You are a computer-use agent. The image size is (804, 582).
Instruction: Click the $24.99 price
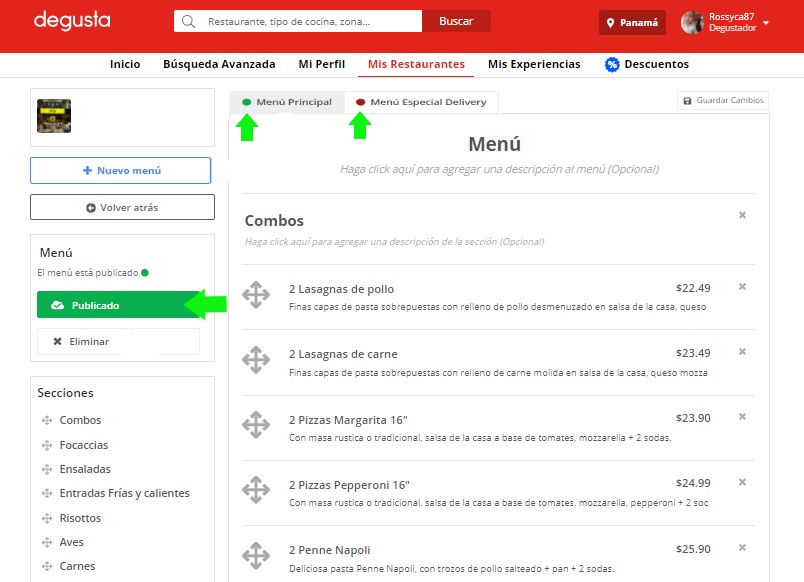pos(693,483)
